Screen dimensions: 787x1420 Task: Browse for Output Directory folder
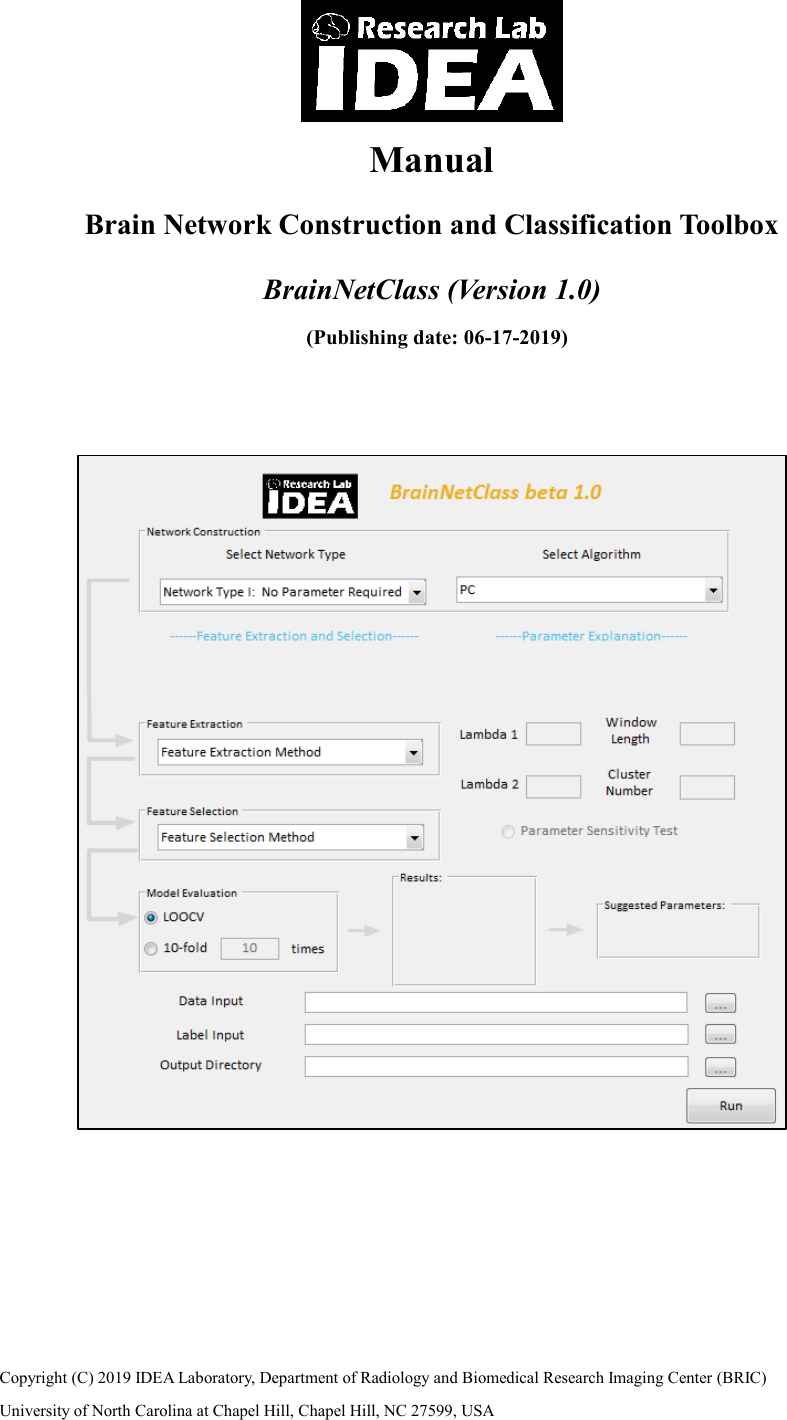(720, 1067)
